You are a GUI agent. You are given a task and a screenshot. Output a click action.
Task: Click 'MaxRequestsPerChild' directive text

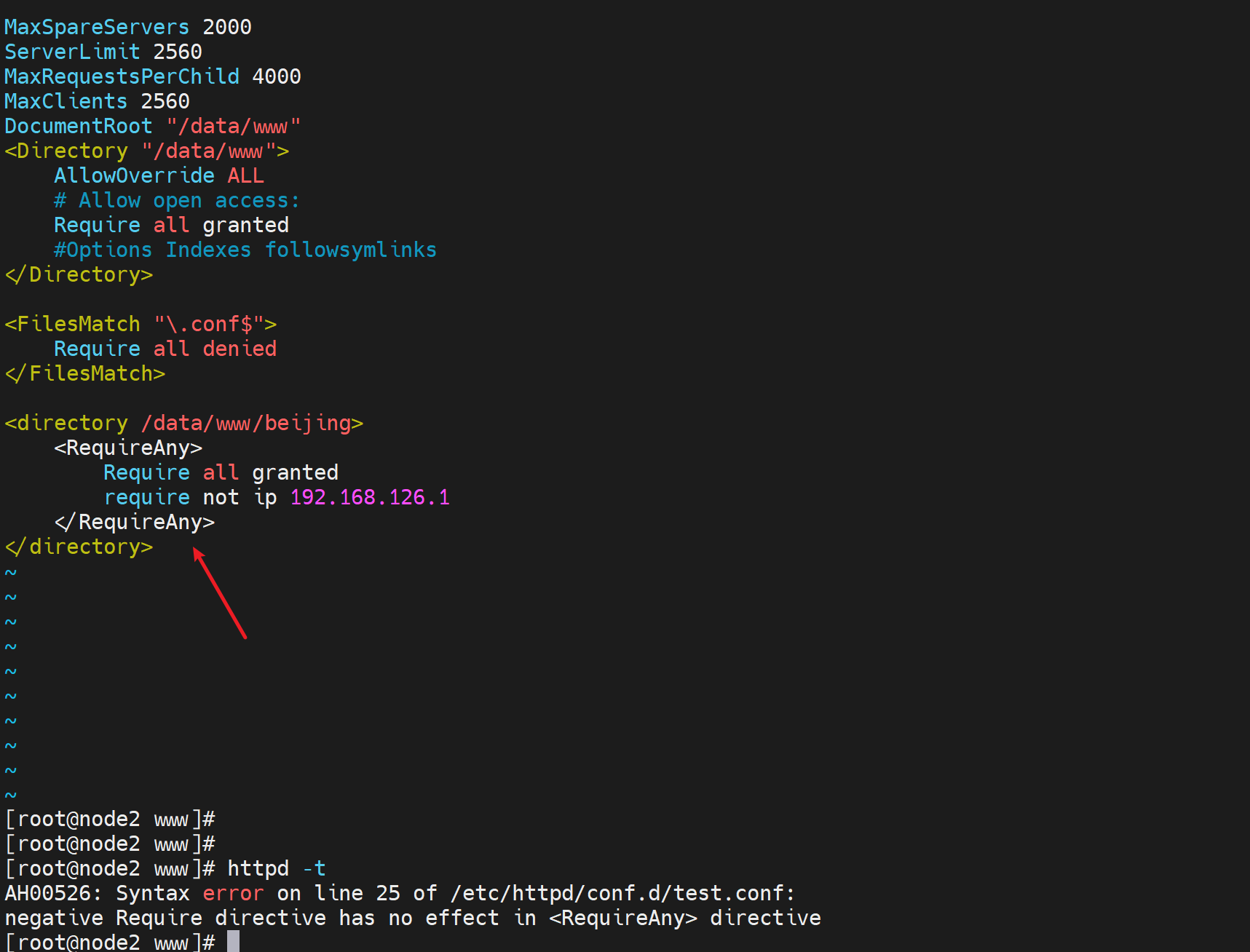point(122,76)
